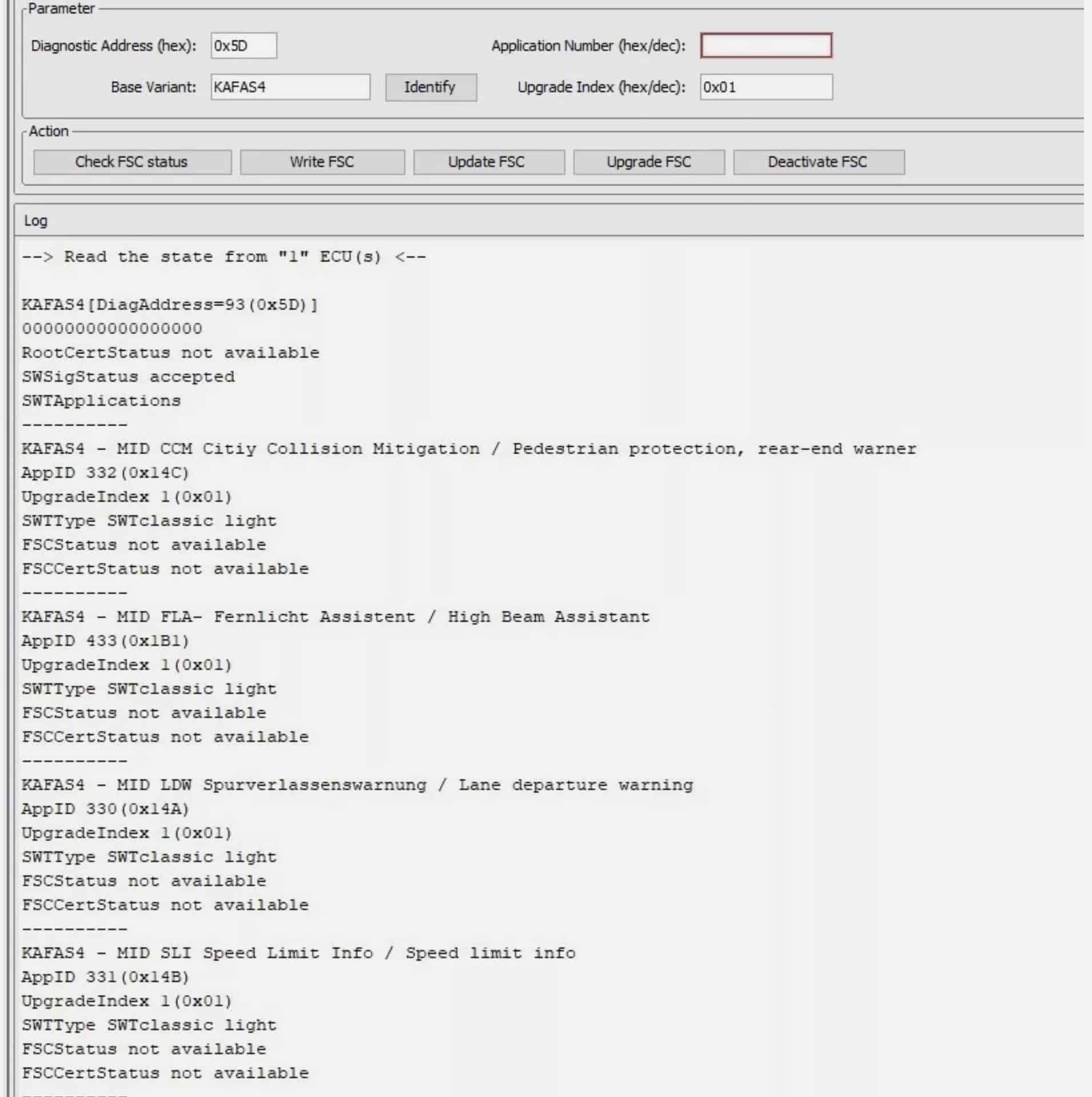This screenshot has width=1092, height=1097.
Task: Select the KAFAS4 DiagAddress=93 log line
Action: pos(169,304)
